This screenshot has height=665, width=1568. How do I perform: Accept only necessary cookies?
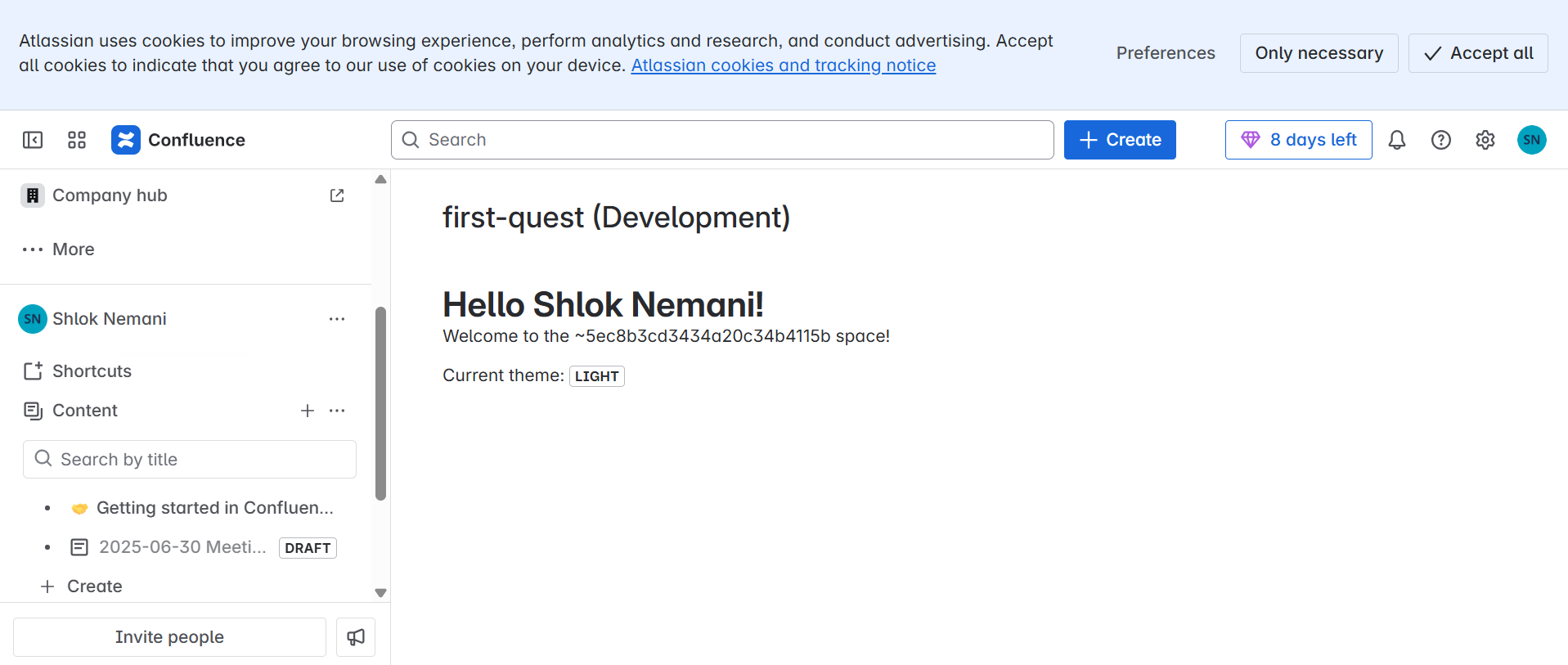(x=1319, y=53)
